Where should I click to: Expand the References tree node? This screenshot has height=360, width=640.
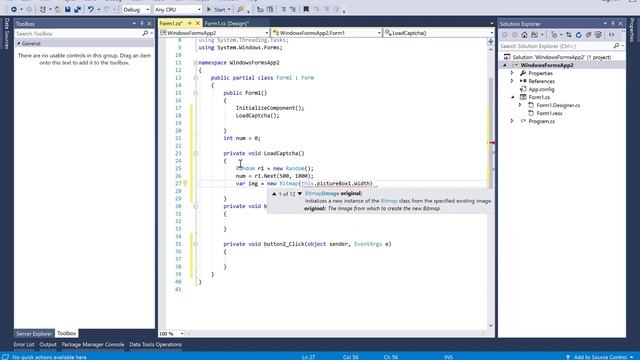pos(512,81)
